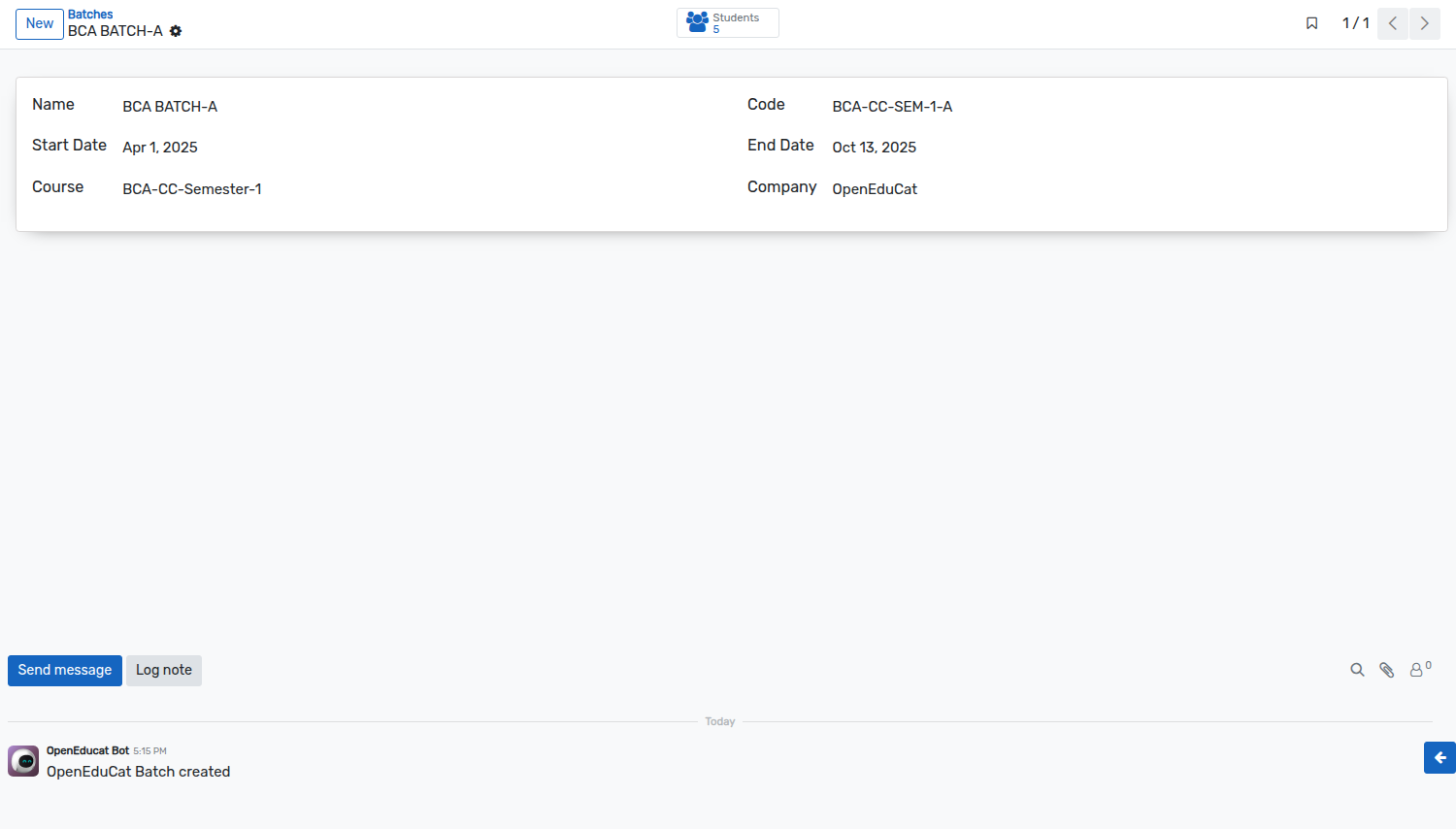
Task: Click OpenEducat Bot author name
Action: point(87,750)
